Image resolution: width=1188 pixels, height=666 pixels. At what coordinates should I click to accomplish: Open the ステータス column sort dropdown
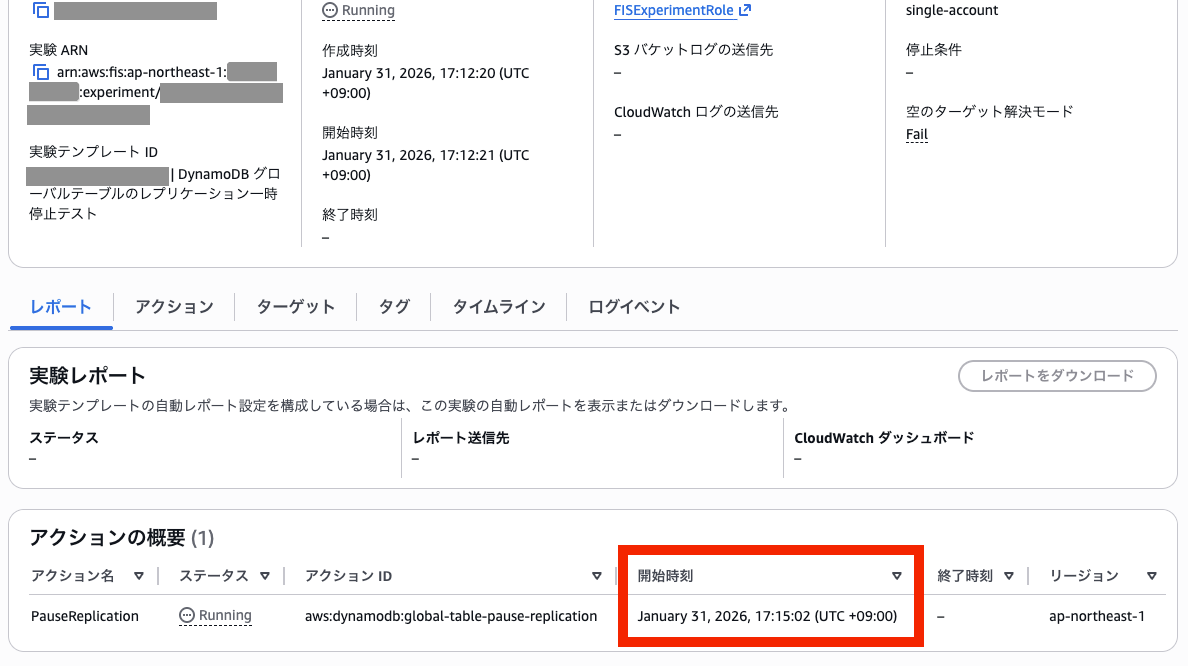coord(265,575)
